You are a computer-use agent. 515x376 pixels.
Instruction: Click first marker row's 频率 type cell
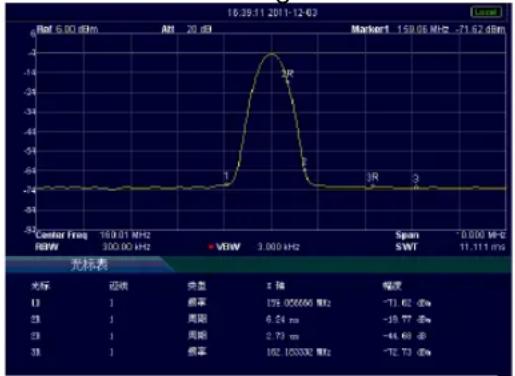coord(197,303)
